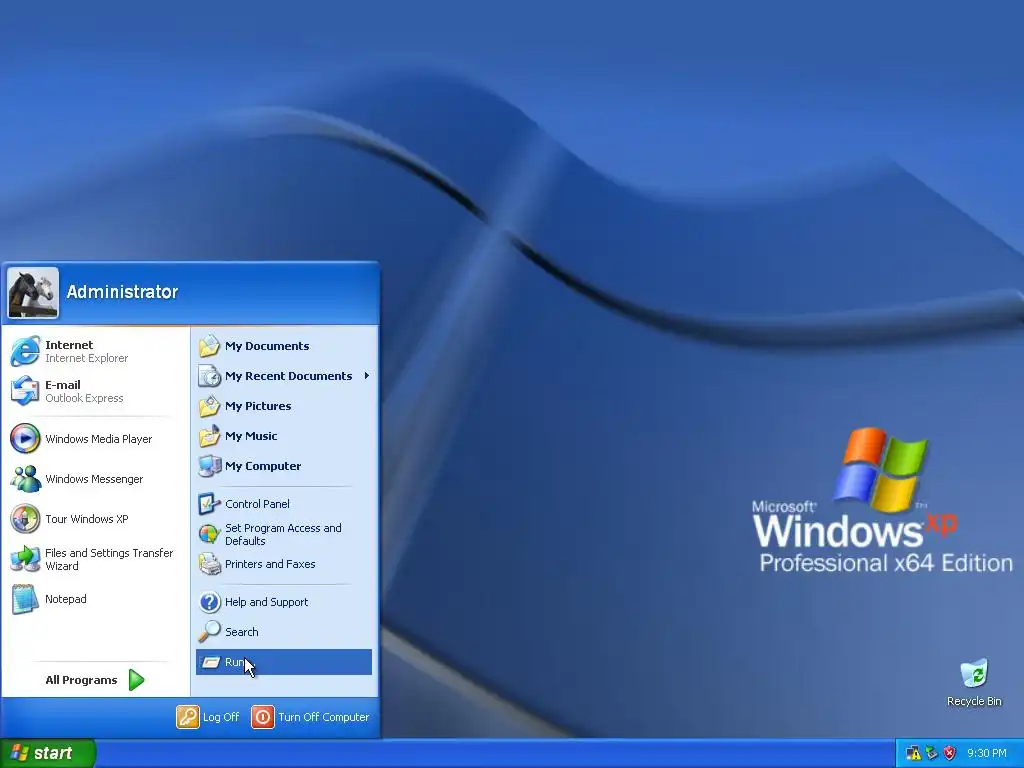Click the My Recent Documents icon

click(210, 376)
